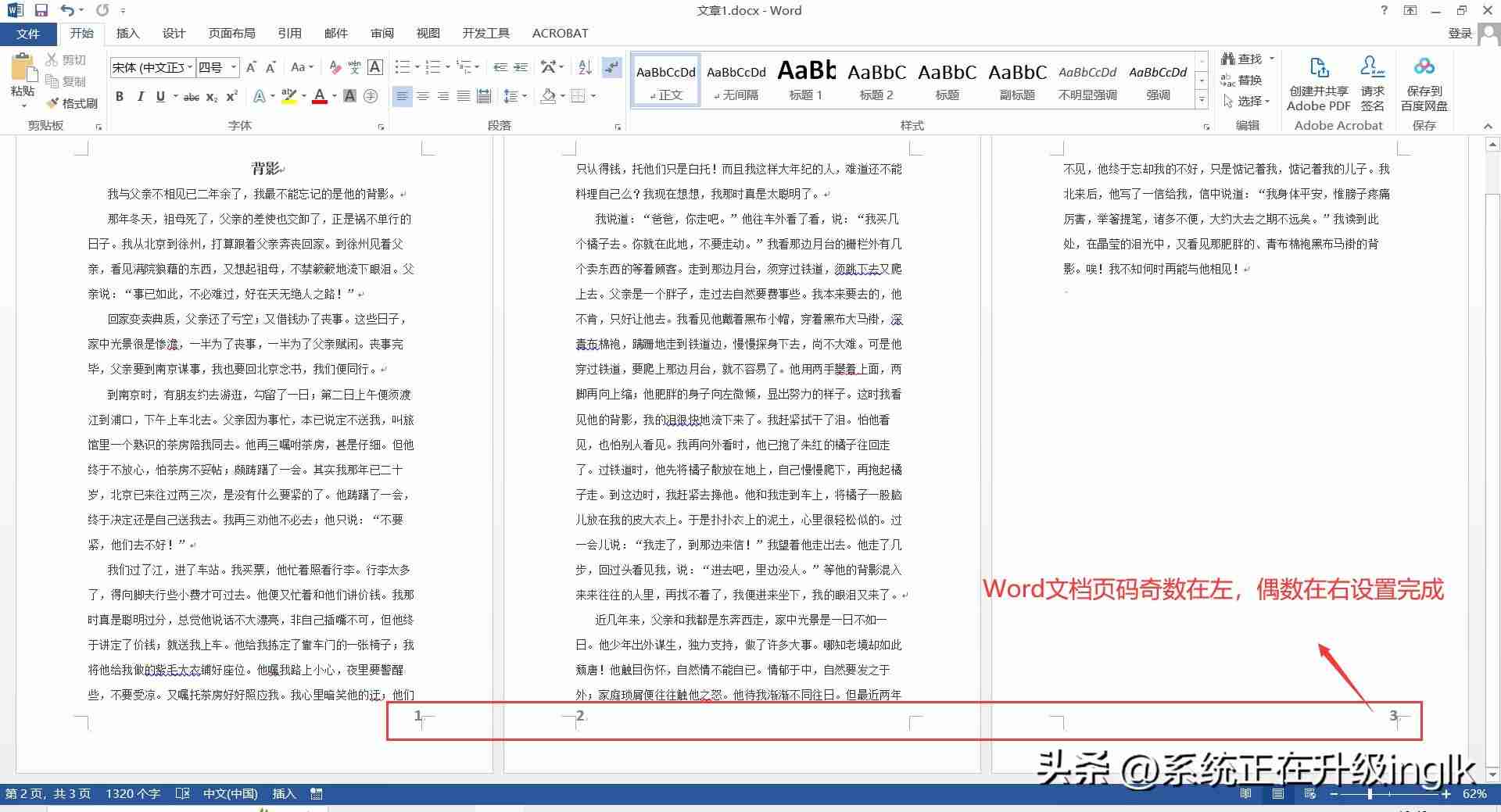Image resolution: width=1501 pixels, height=812 pixels.
Task: Toggle Underline formatting
Action: coord(160,97)
